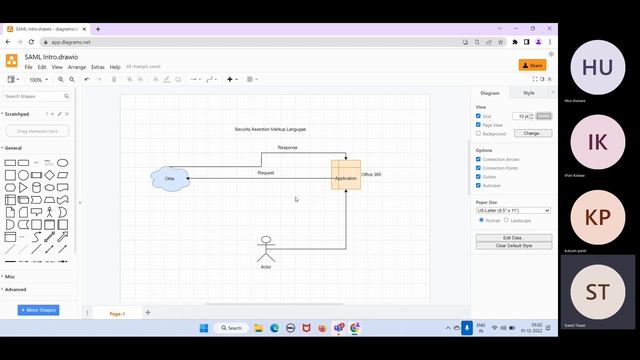Open Microsoft Edge from the taskbar

click(x=274, y=328)
